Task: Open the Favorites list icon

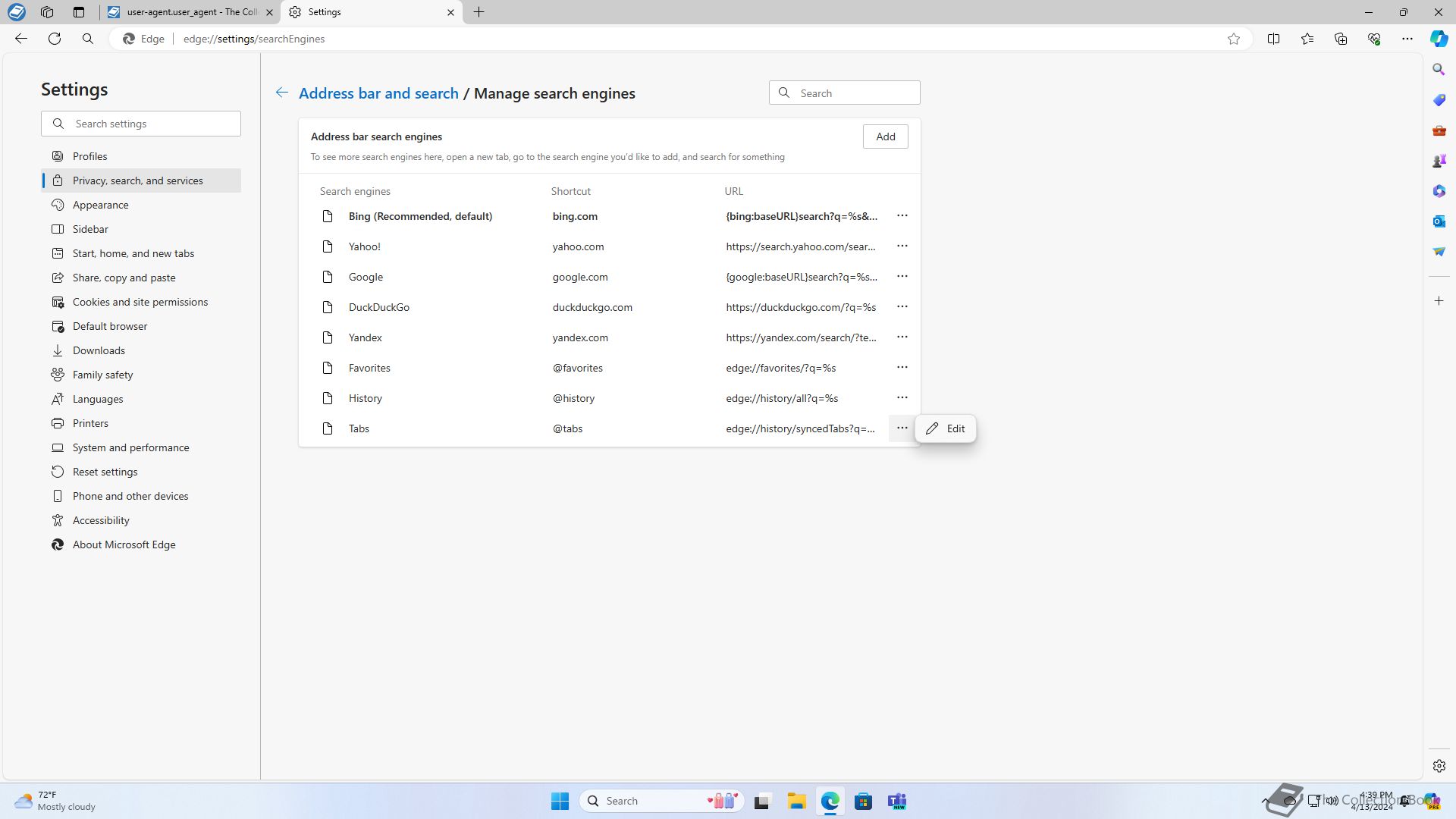Action: 1307,39
